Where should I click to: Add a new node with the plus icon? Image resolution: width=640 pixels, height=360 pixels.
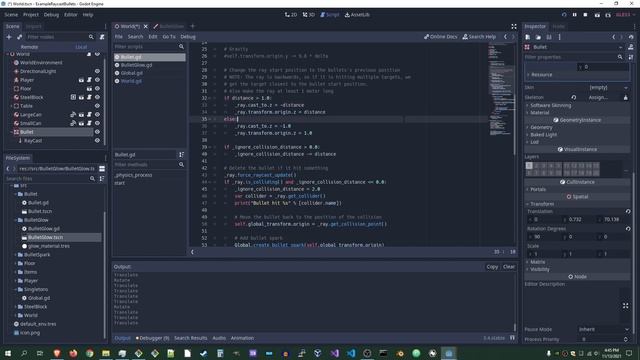pyautogui.click(x=9, y=37)
